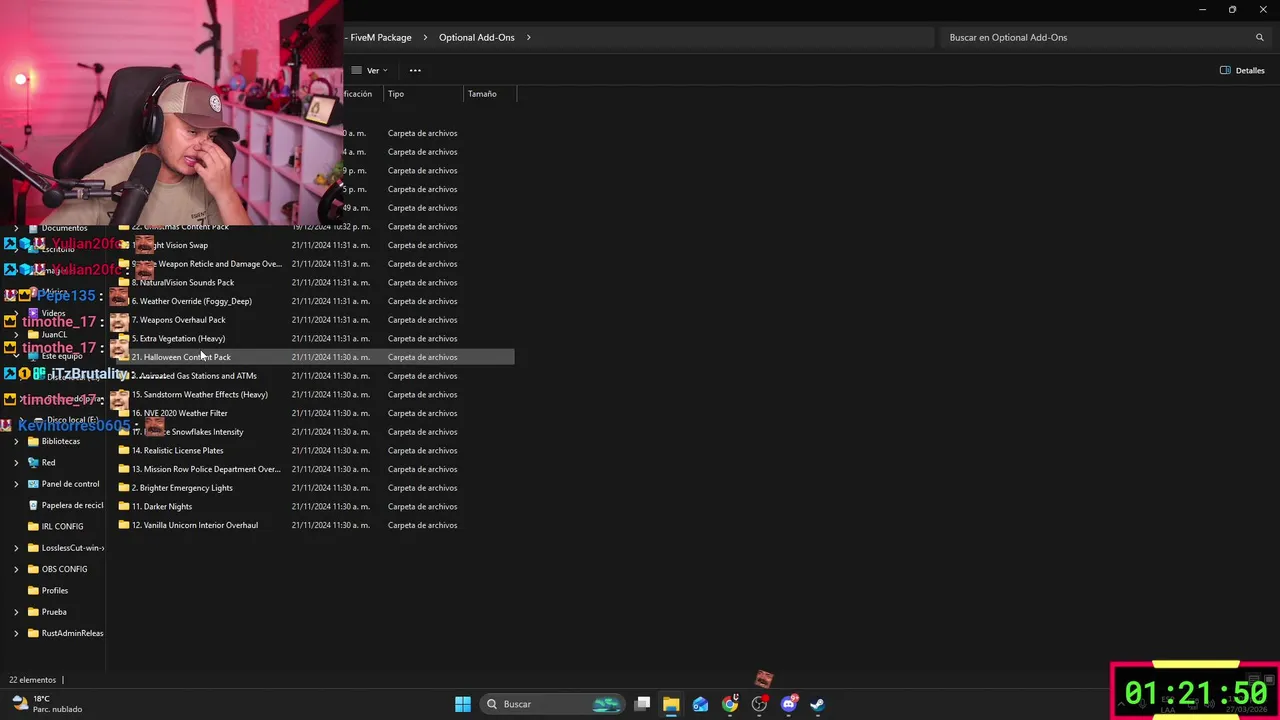Image resolution: width=1280 pixels, height=720 pixels.
Task: Select 5. Extra Vegetation (Heavy) folder
Action: point(179,338)
